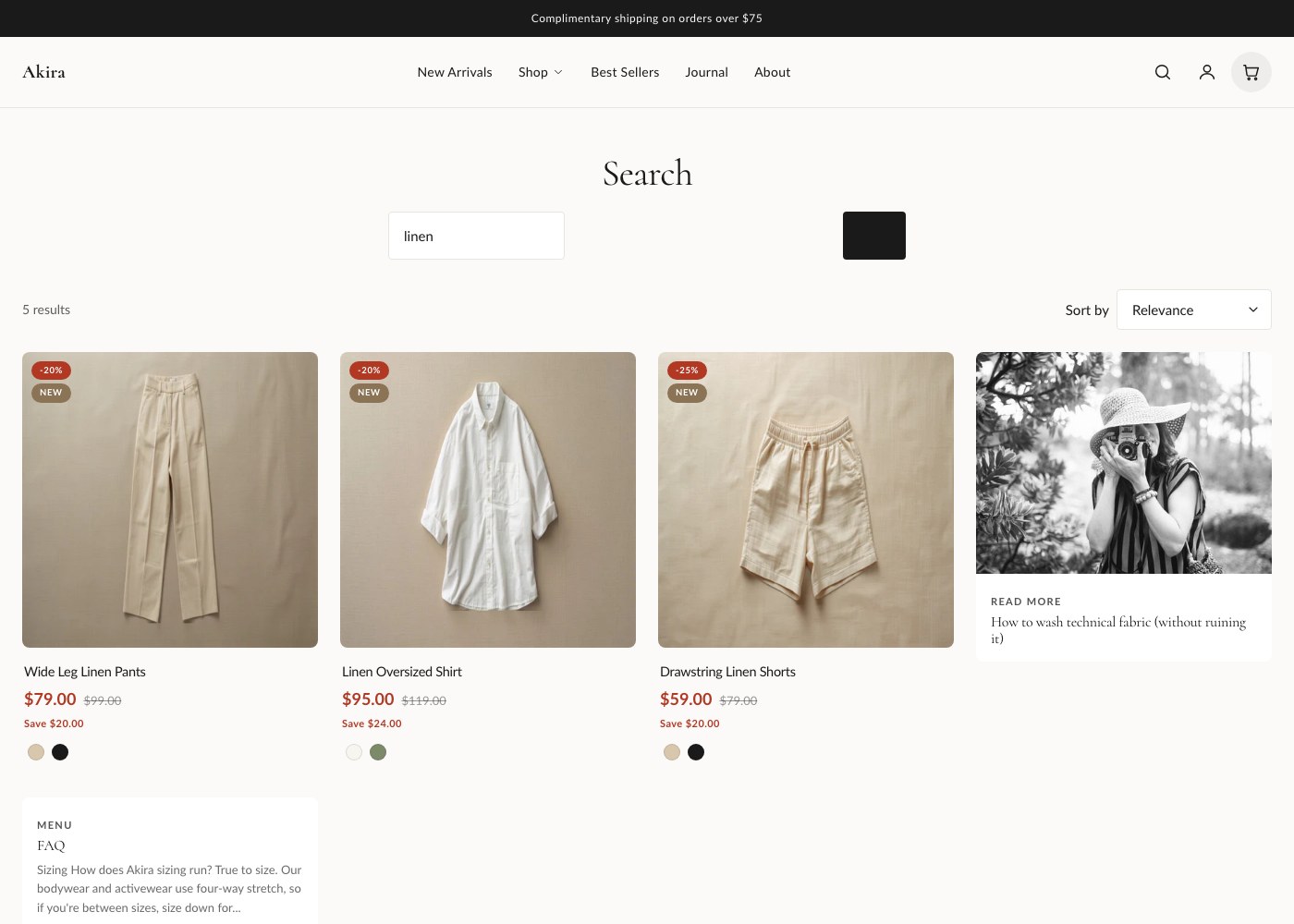Click the Save $24.00 label
The width and height of the screenshot is (1294, 924).
[372, 723]
